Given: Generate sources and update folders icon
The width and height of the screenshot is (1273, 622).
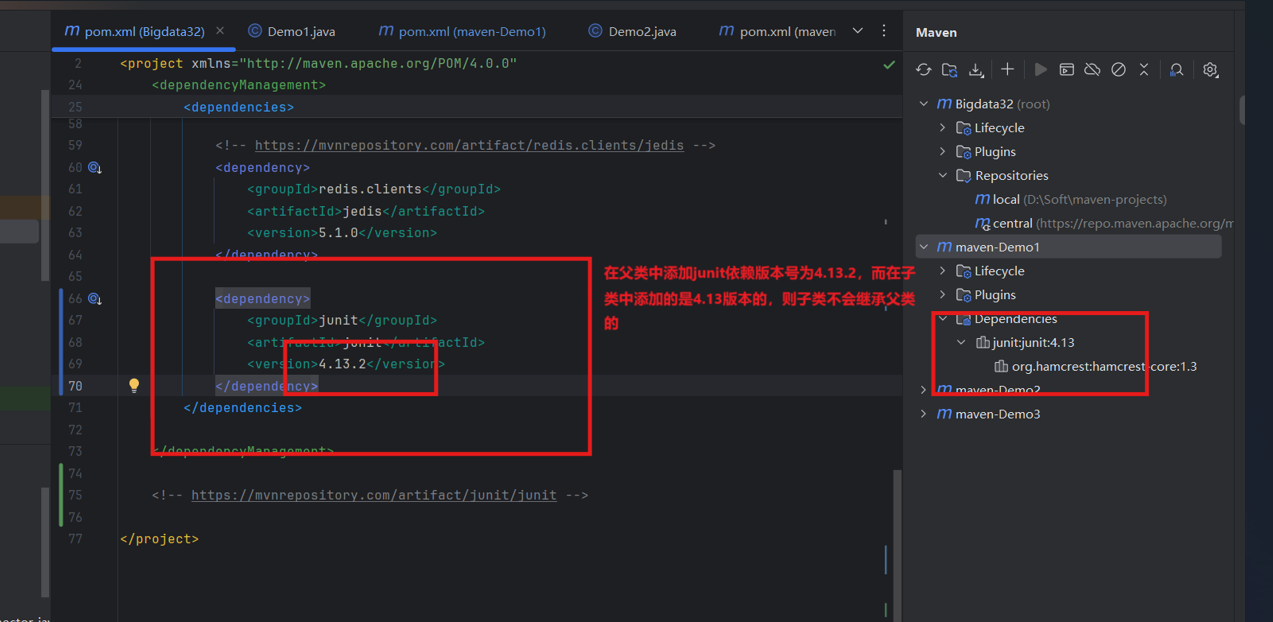Looking at the screenshot, I should point(950,70).
